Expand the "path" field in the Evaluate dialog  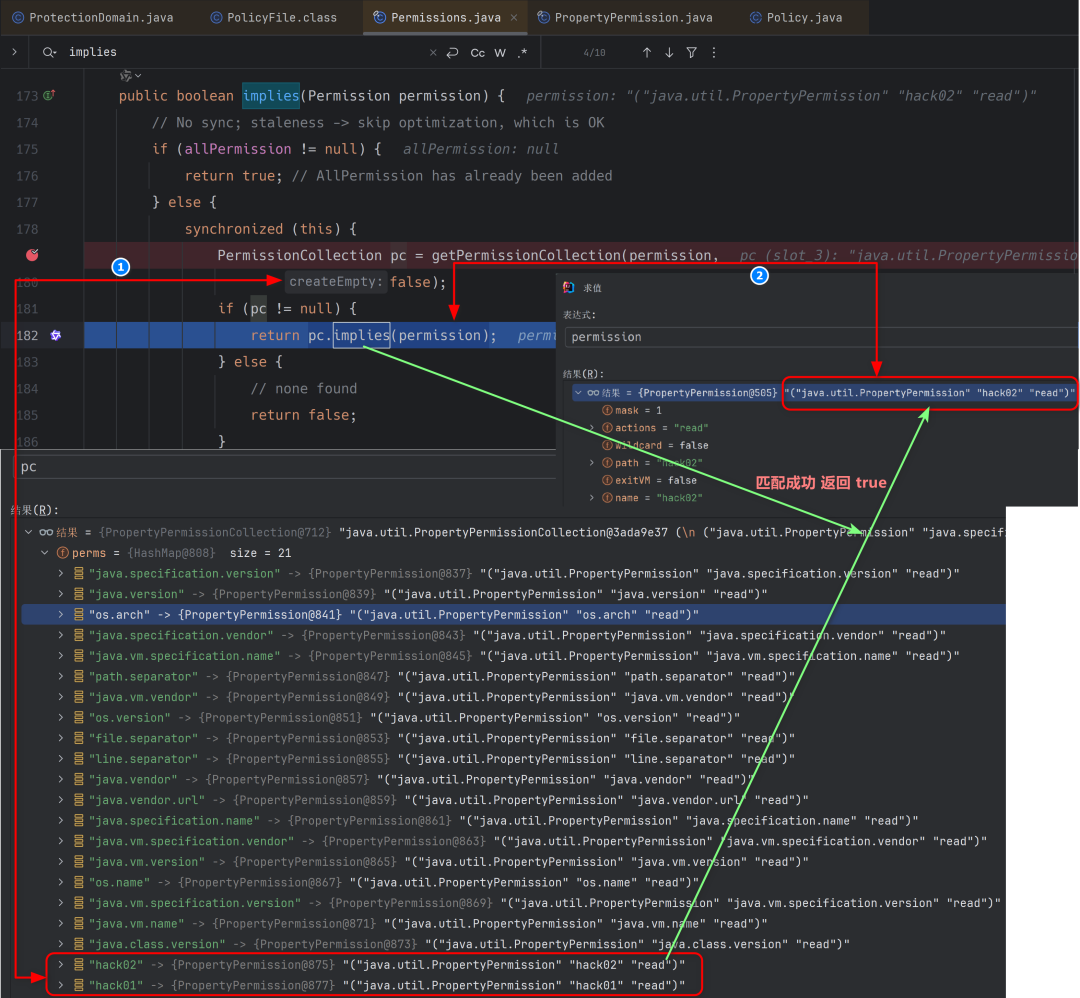coord(592,463)
